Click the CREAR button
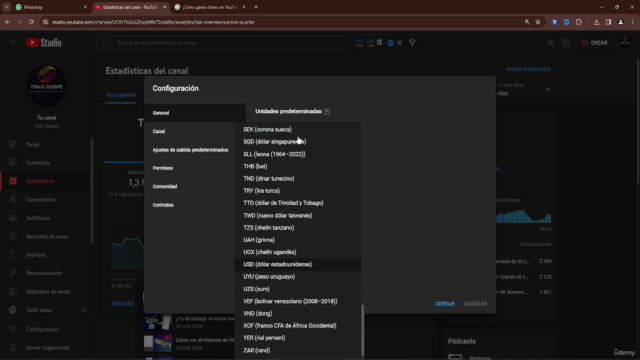Viewport: 640px width, 360px height. (x=594, y=43)
